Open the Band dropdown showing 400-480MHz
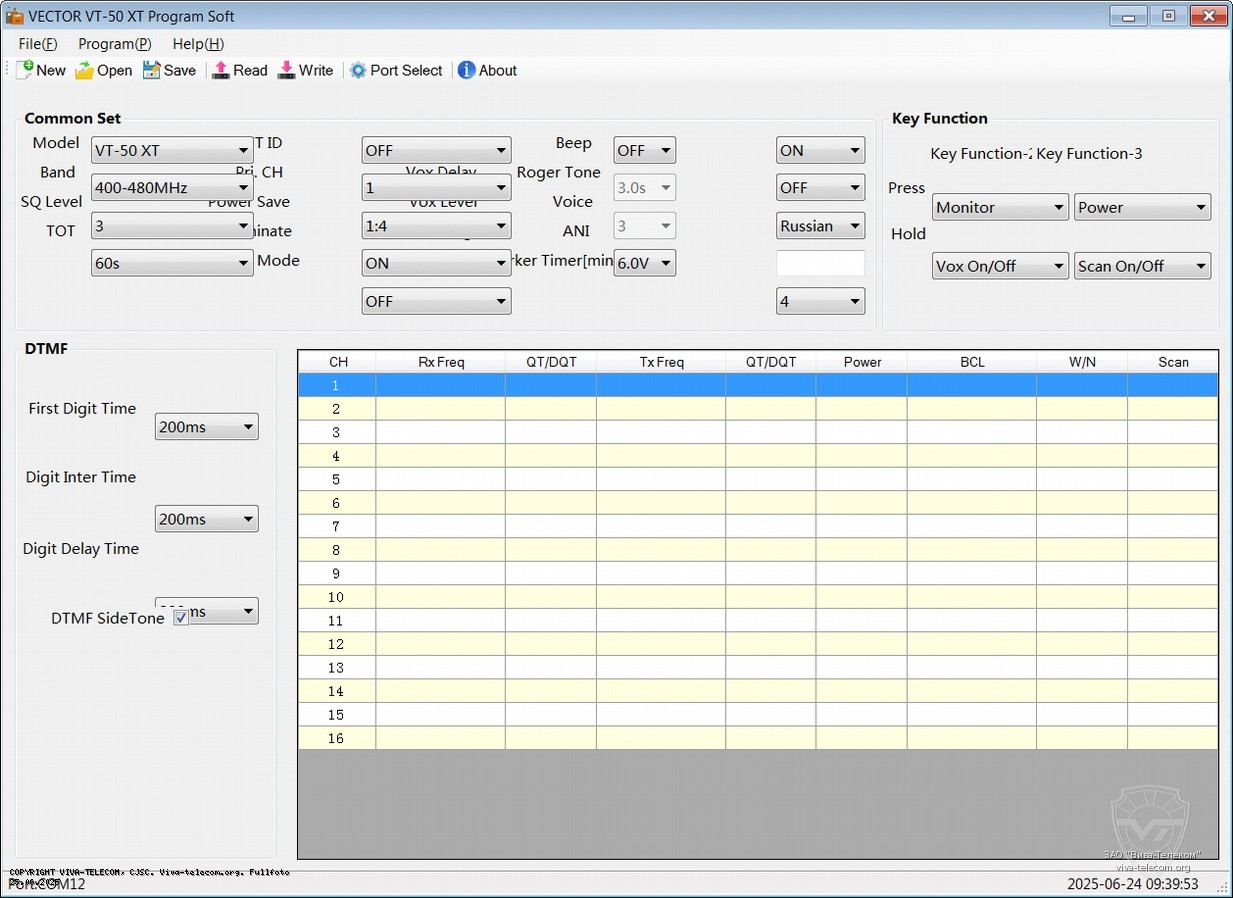 click(171, 188)
